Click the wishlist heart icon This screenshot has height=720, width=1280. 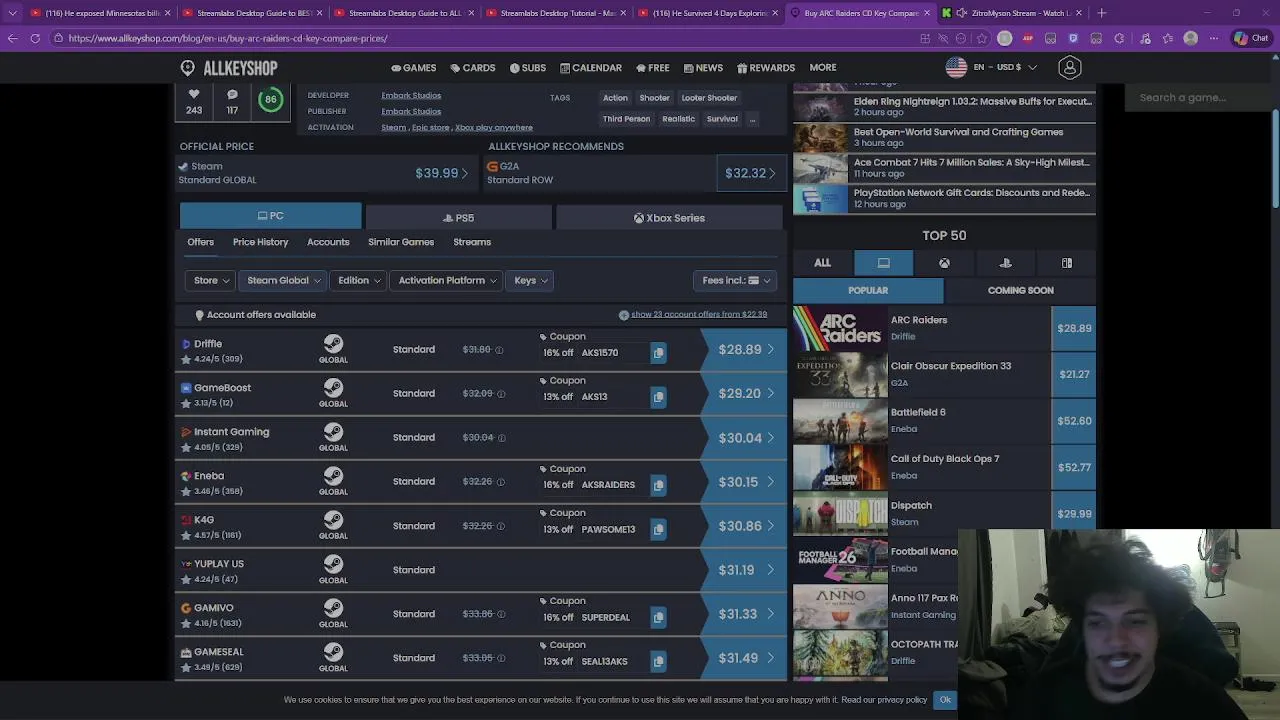click(x=194, y=95)
